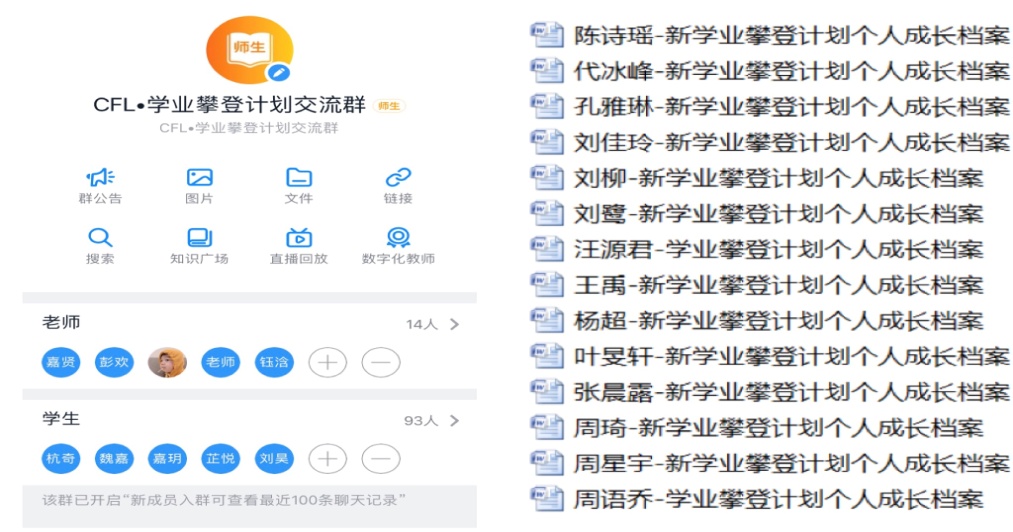Viewport: 1013px width, 532px height.
Task: Remove a member in 老师 row
Action: click(x=380, y=362)
